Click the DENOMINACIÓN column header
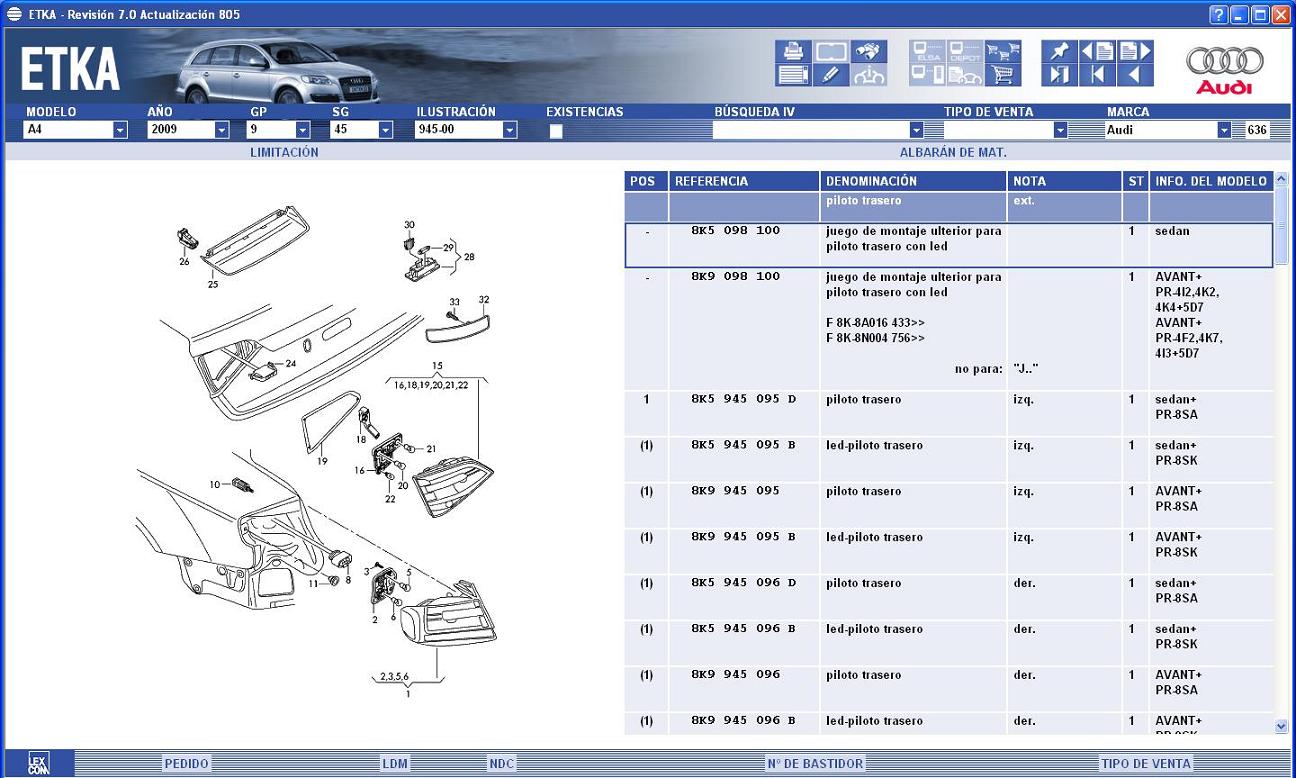 914,181
